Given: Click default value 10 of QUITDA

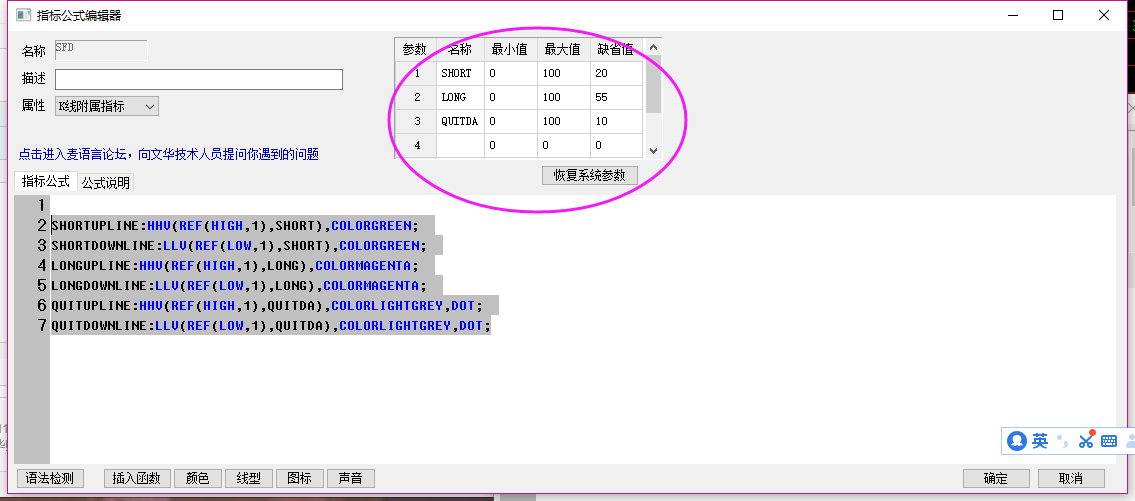Looking at the screenshot, I should [616, 122].
